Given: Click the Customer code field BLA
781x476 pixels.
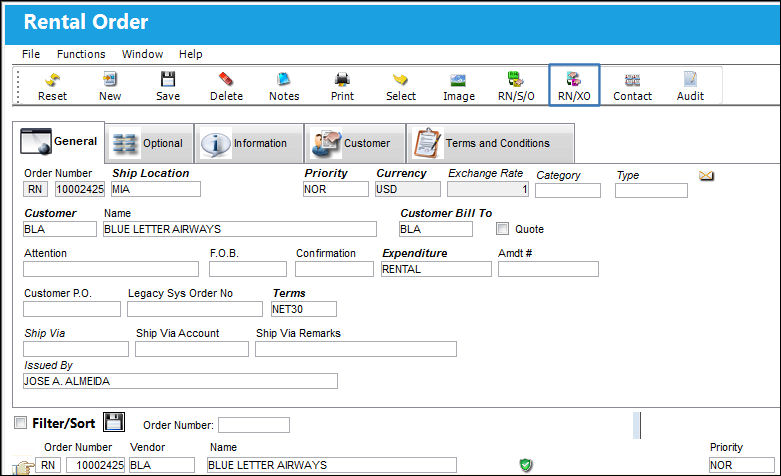Looking at the screenshot, I should click(60, 229).
